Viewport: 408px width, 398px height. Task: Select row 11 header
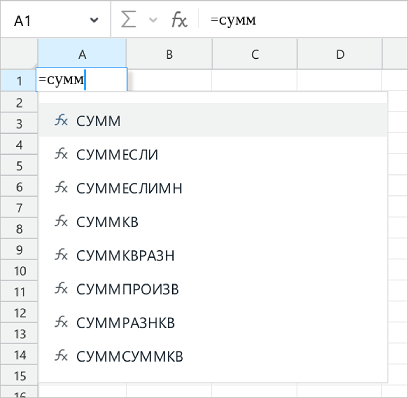click(x=19, y=292)
